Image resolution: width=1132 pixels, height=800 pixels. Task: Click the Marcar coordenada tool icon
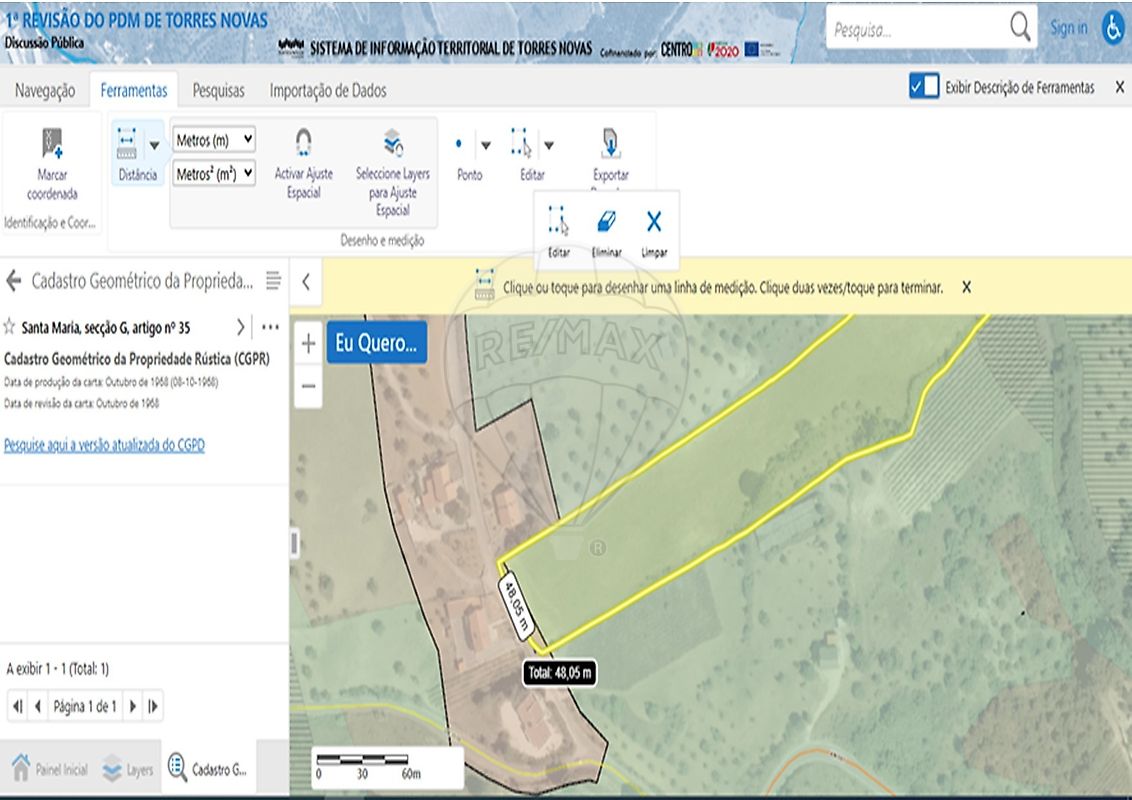[x=52, y=145]
